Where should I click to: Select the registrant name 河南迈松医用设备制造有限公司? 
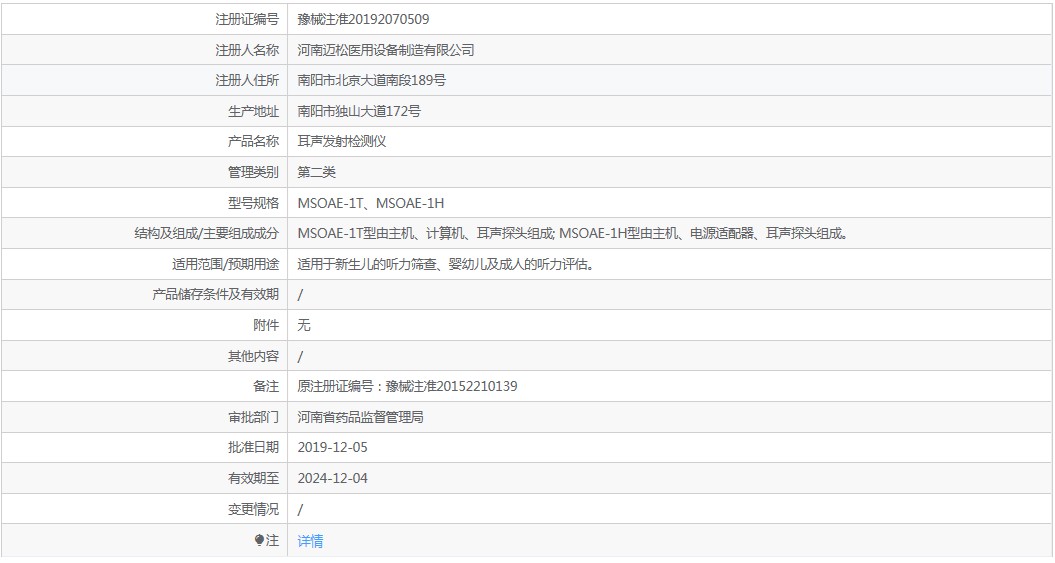(x=386, y=50)
